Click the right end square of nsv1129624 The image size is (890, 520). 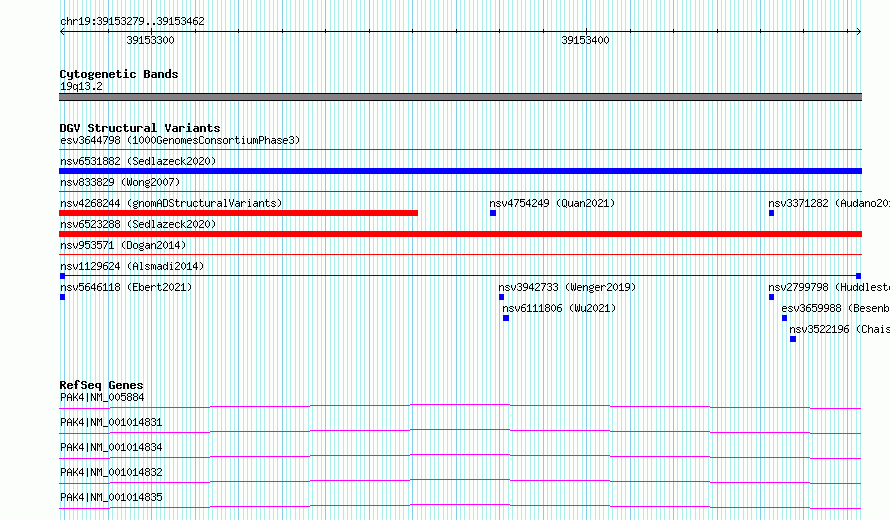[x=858, y=276]
